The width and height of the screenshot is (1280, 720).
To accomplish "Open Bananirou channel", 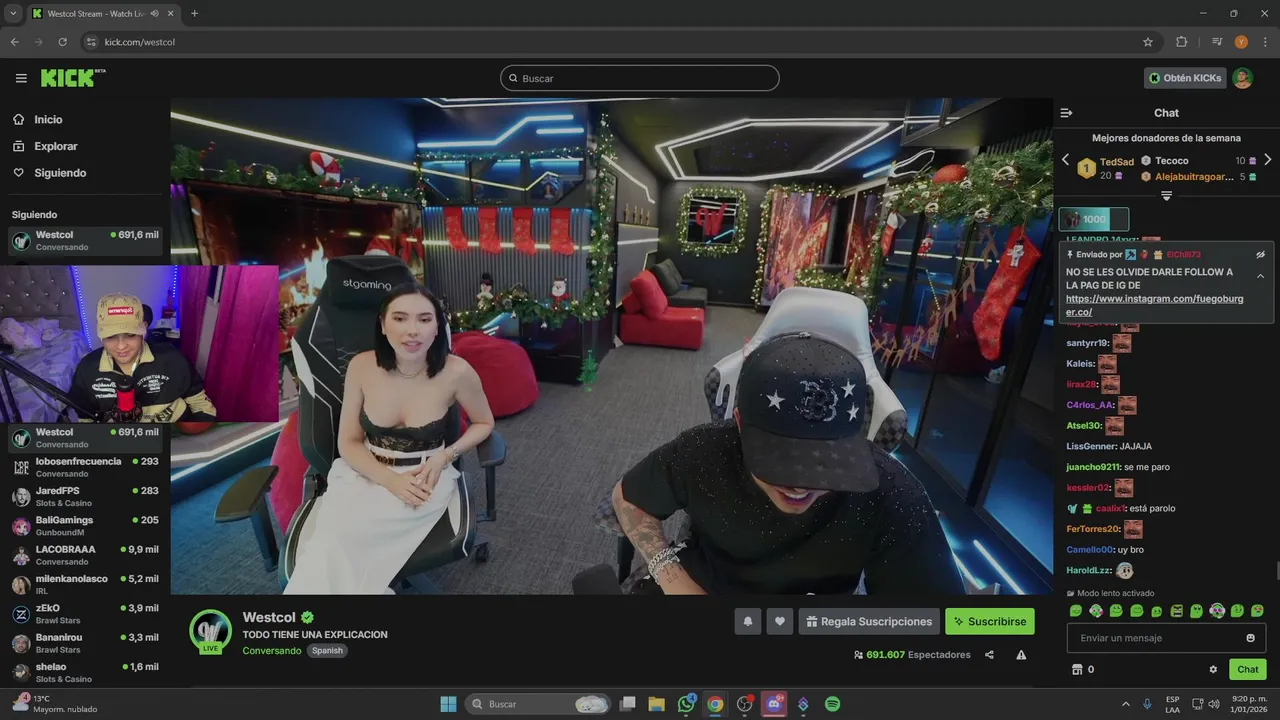I will coord(85,642).
